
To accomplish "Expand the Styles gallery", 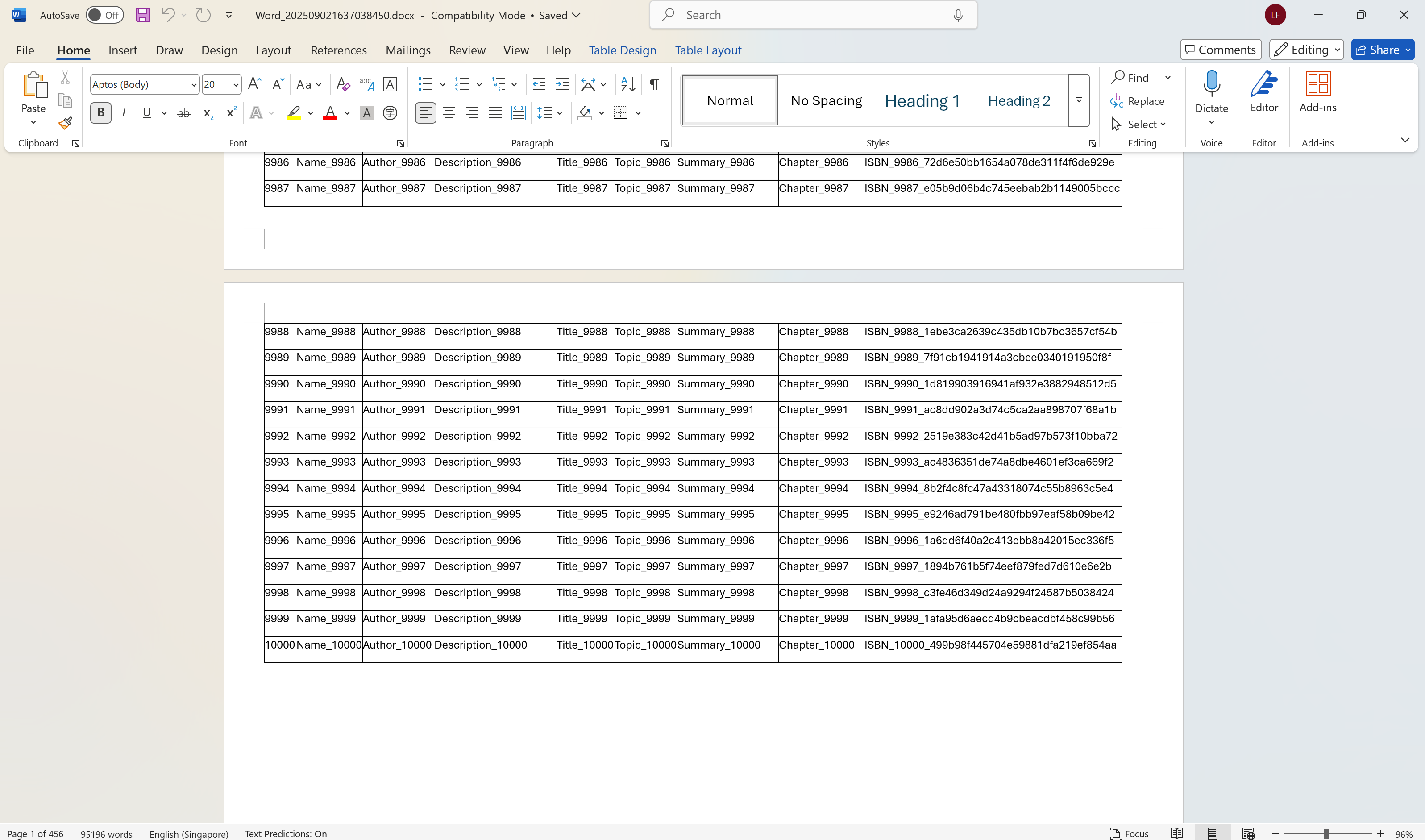I will (1079, 100).
